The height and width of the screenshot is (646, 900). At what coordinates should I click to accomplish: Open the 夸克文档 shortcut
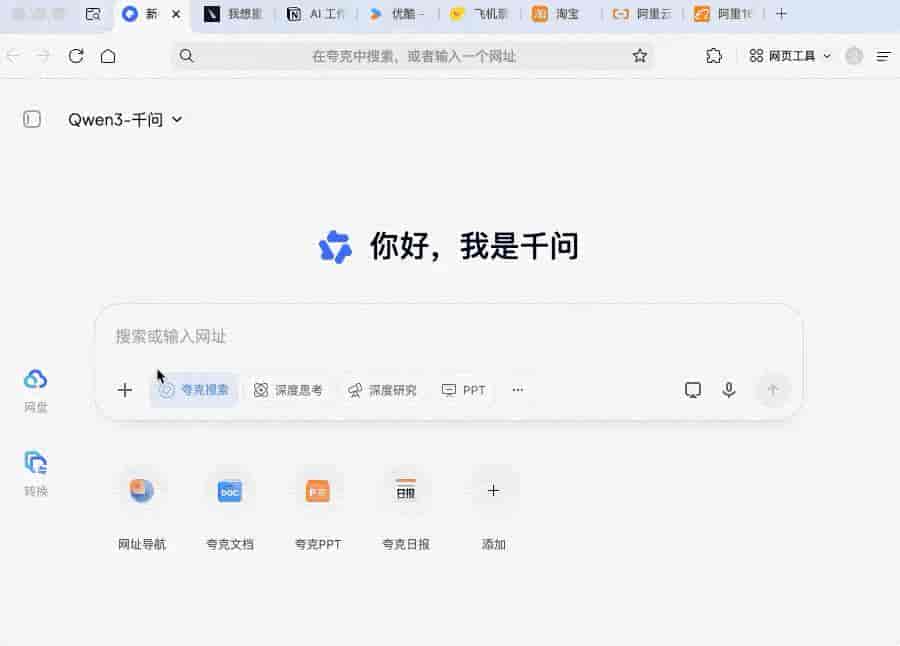pos(230,508)
